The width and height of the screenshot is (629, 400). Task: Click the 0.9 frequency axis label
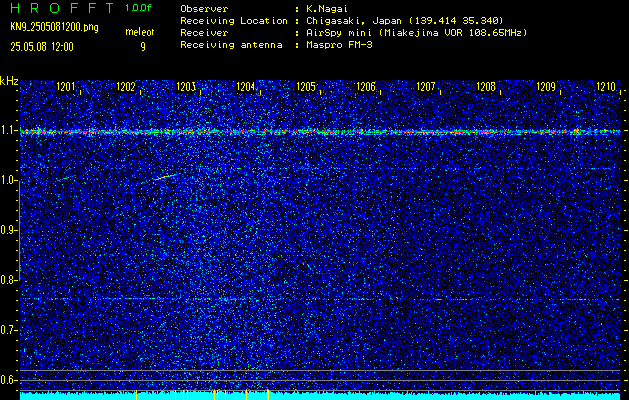point(7,230)
